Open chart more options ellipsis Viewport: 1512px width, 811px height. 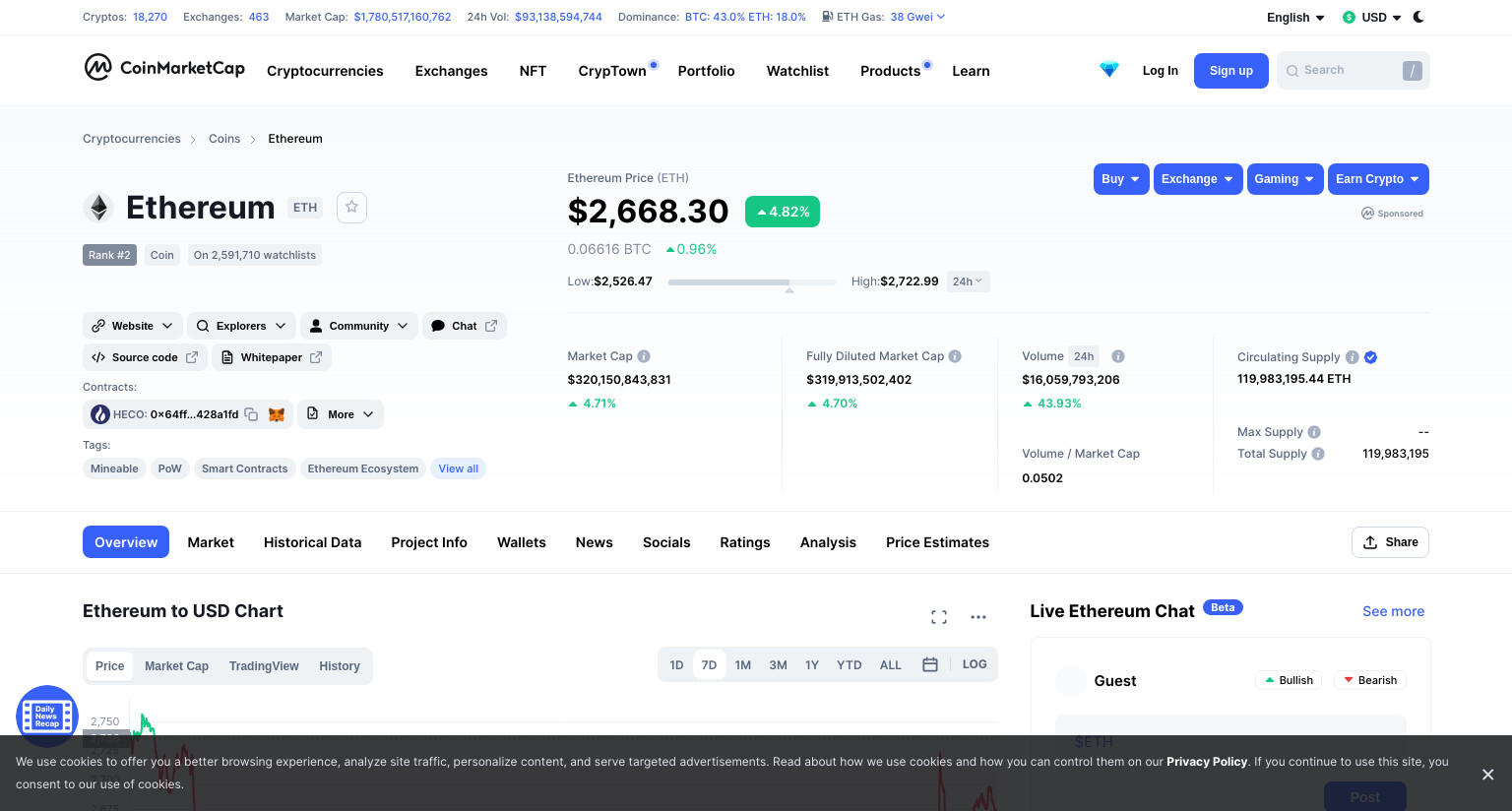[x=978, y=617]
